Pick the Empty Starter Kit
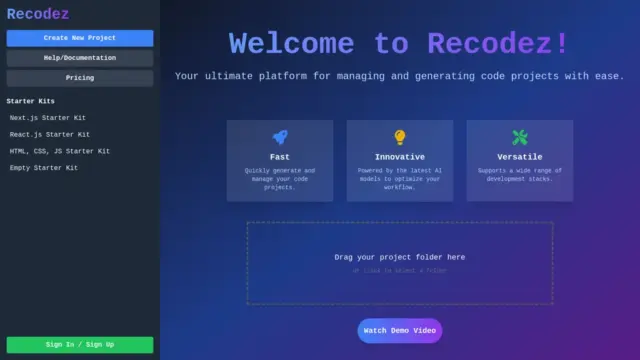 tap(44, 168)
